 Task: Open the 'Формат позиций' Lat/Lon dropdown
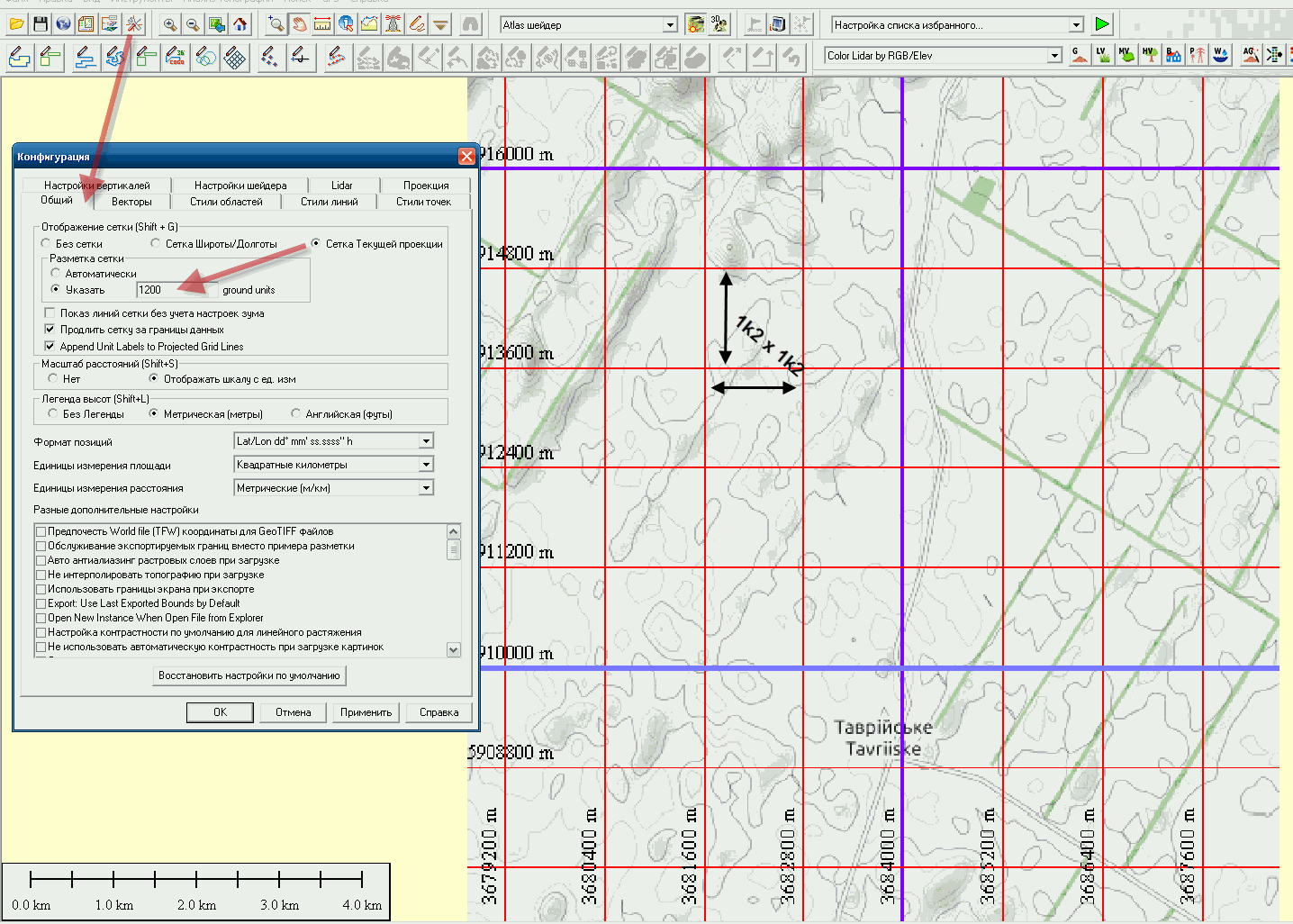(x=426, y=441)
